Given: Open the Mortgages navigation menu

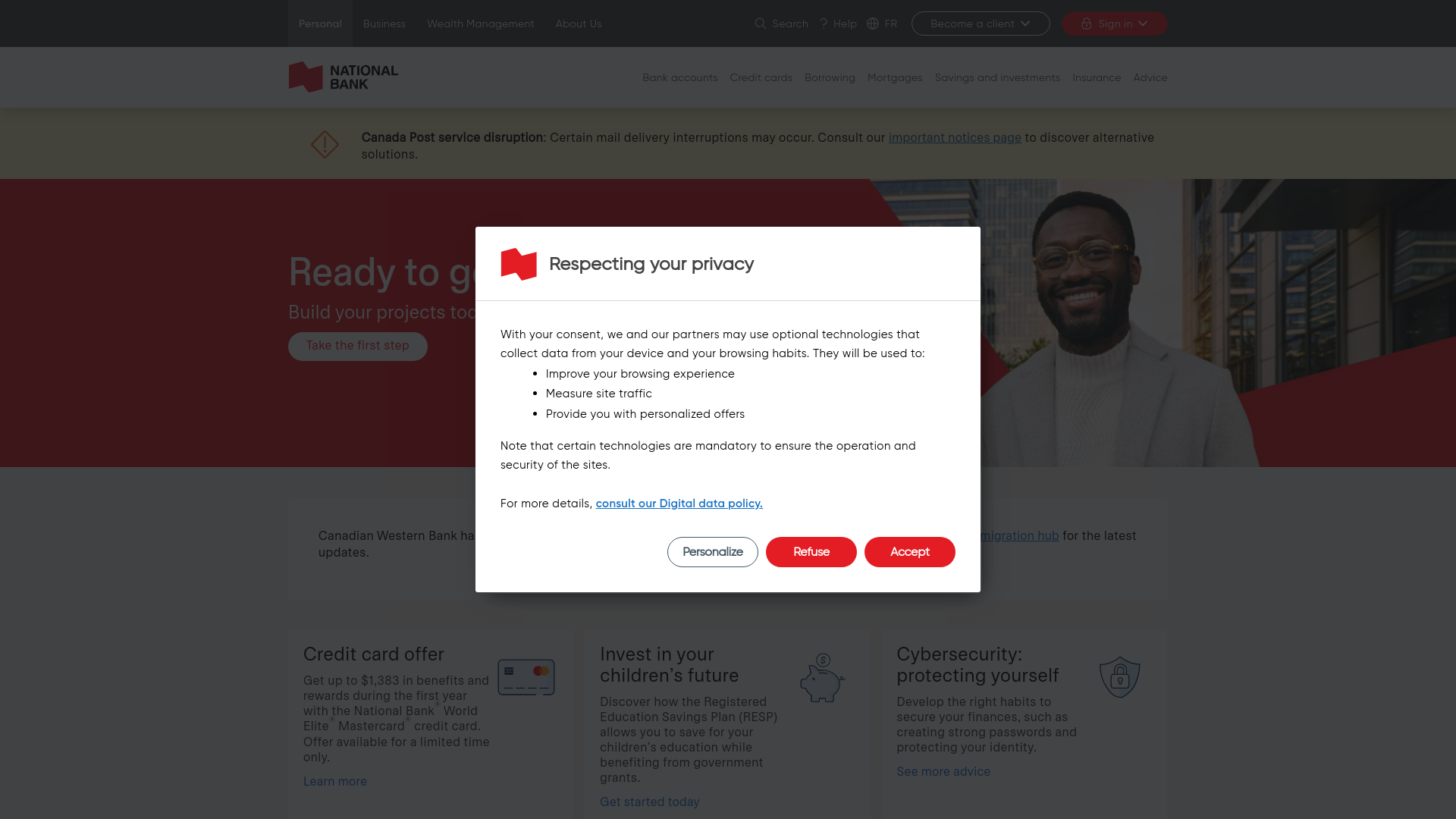Looking at the screenshot, I should click(x=895, y=77).
